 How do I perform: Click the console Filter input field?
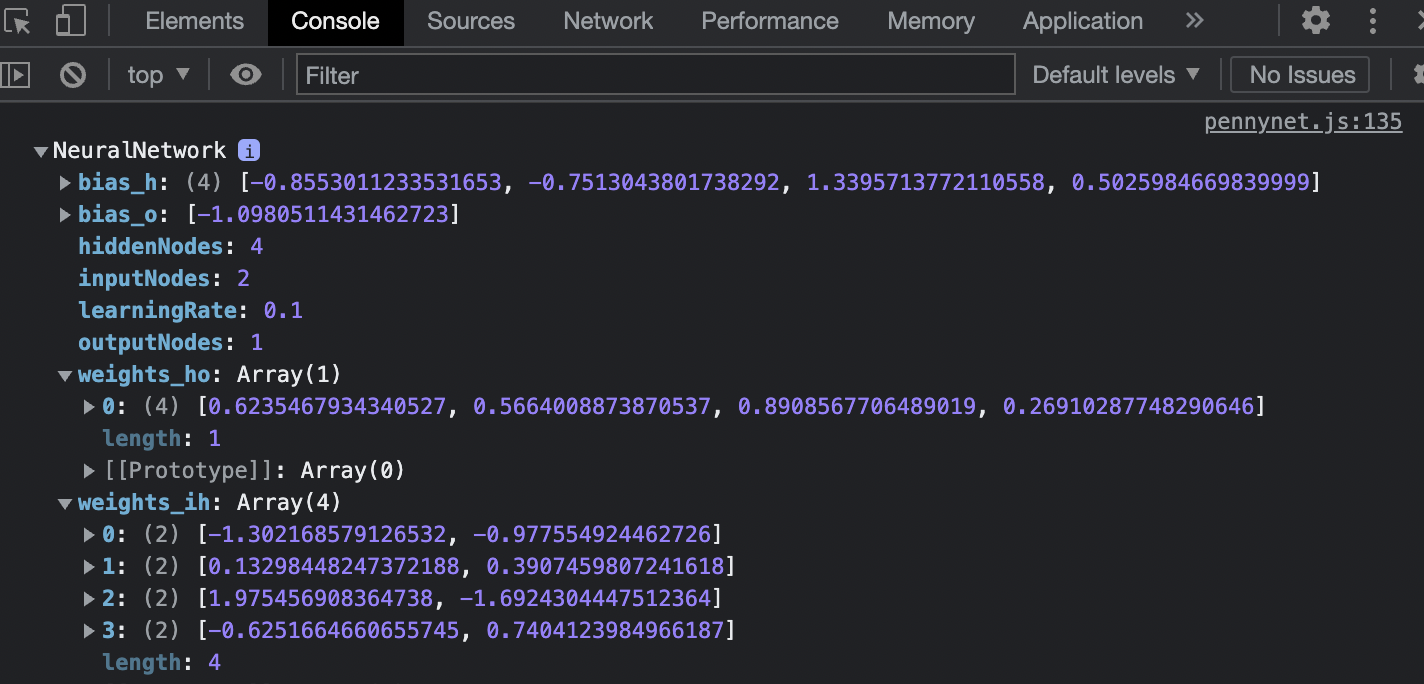pos(656,75)
